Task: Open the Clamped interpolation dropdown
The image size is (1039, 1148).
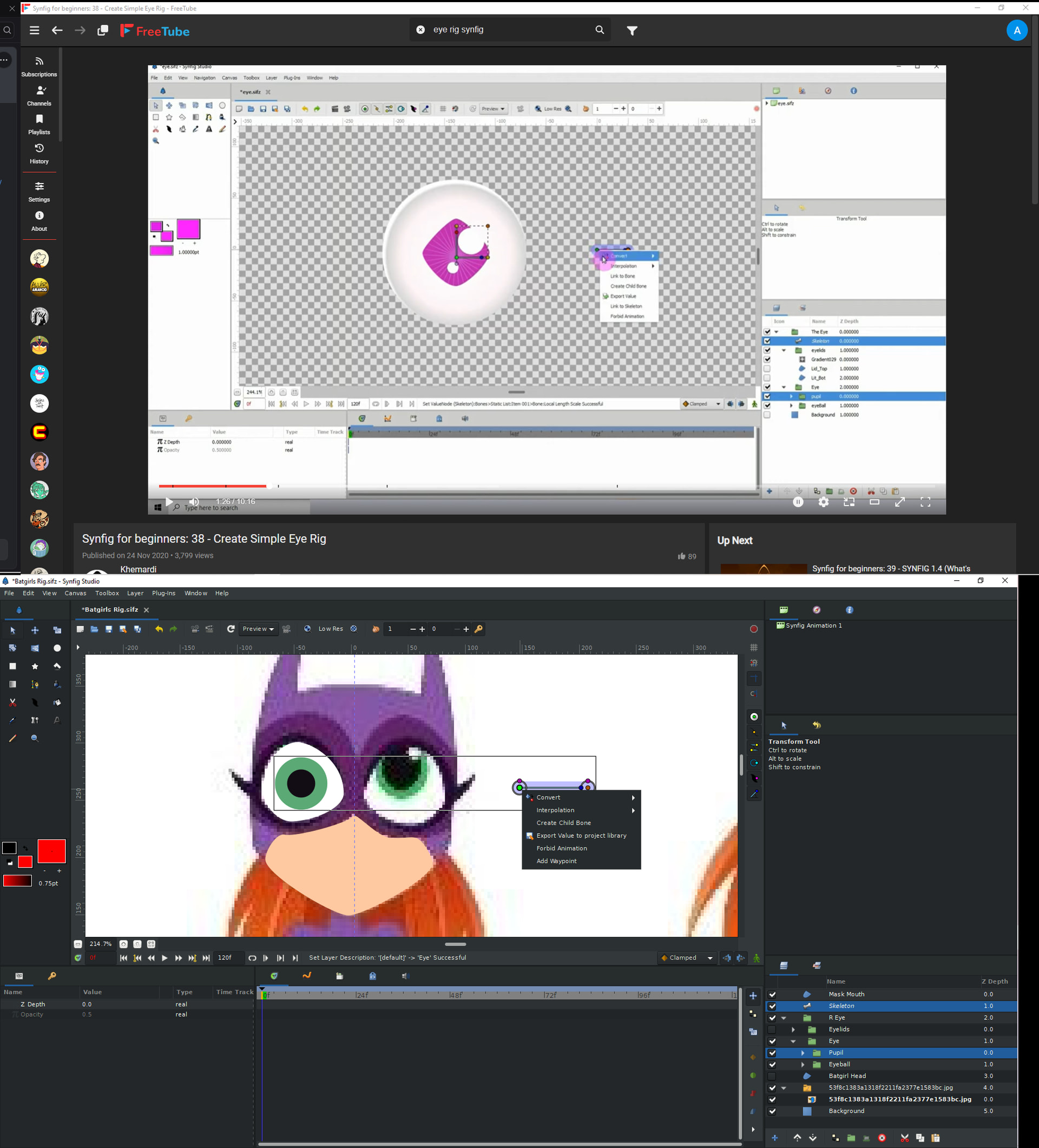Action: click(x=687, y=957)
